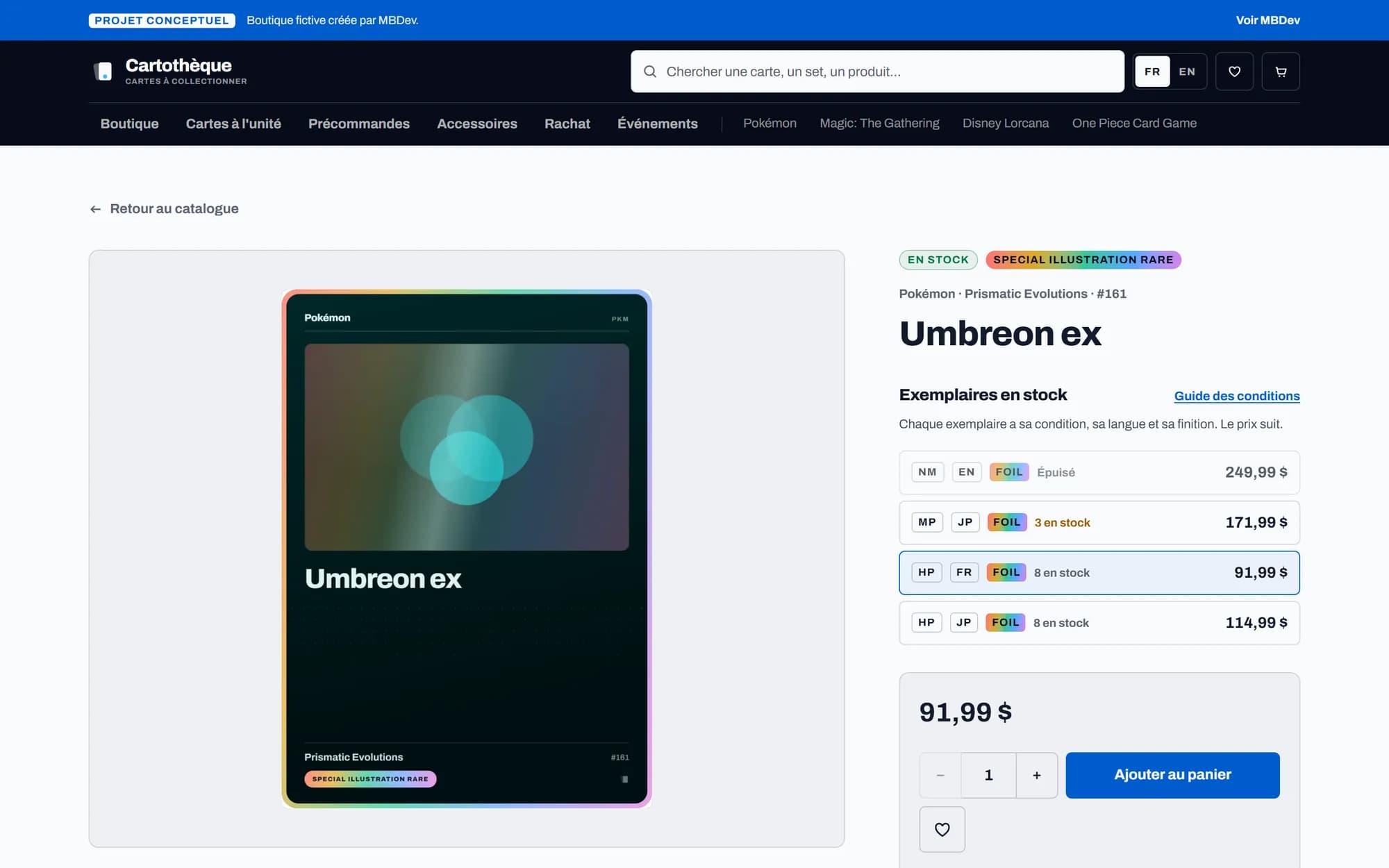Image resolution: width=1389 pixels, height=868 pixels.
Task: Add Umbreon ex to favorites heart button
Action: [942, 829]
